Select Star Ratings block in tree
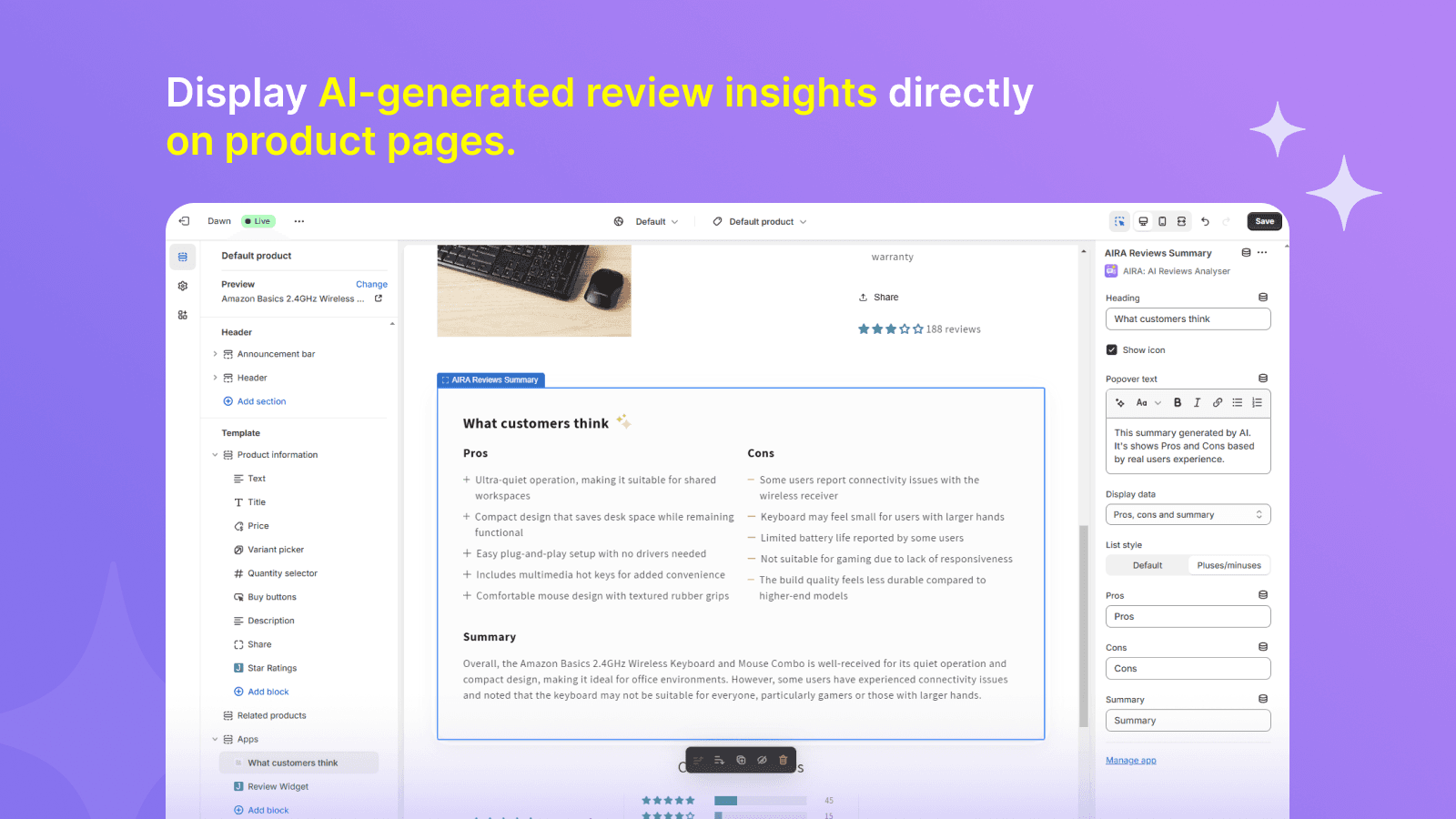Viewport: 1456px width, 819px height. [x=272, y=668]
